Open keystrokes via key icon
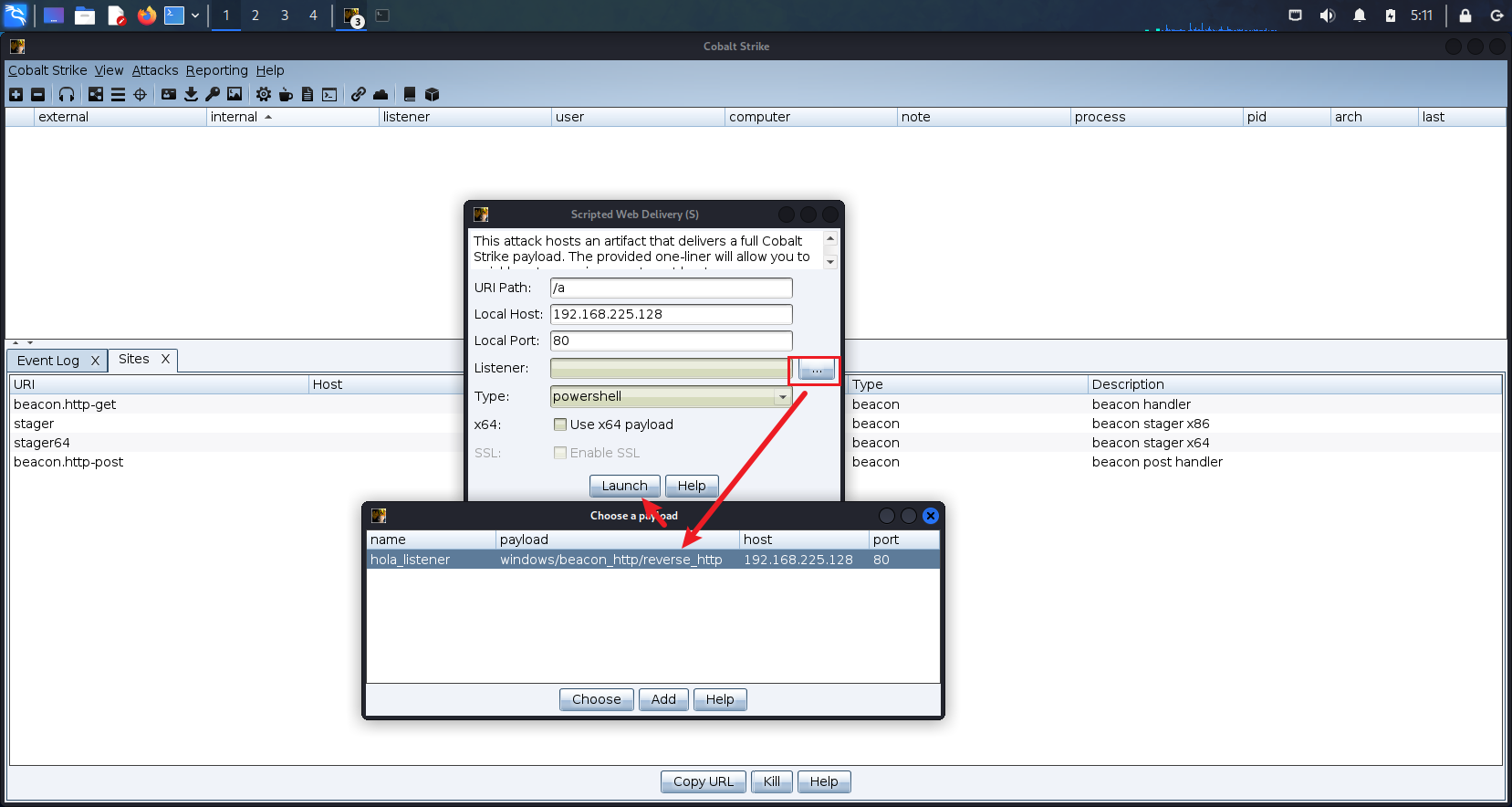Screen dimensions: 1512x807 click(213, 94)
